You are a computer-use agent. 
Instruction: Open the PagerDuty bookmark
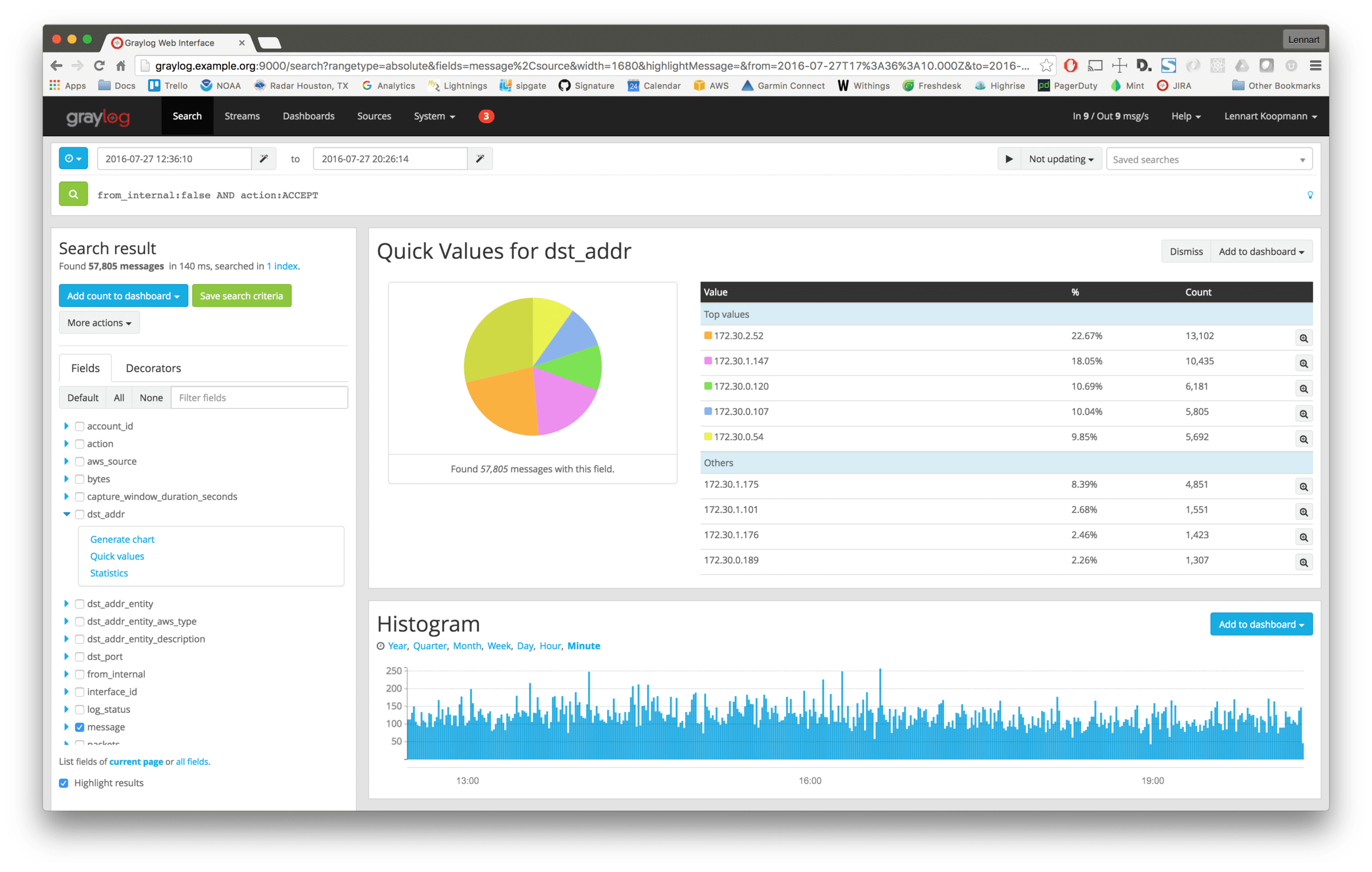(1067, 86)
